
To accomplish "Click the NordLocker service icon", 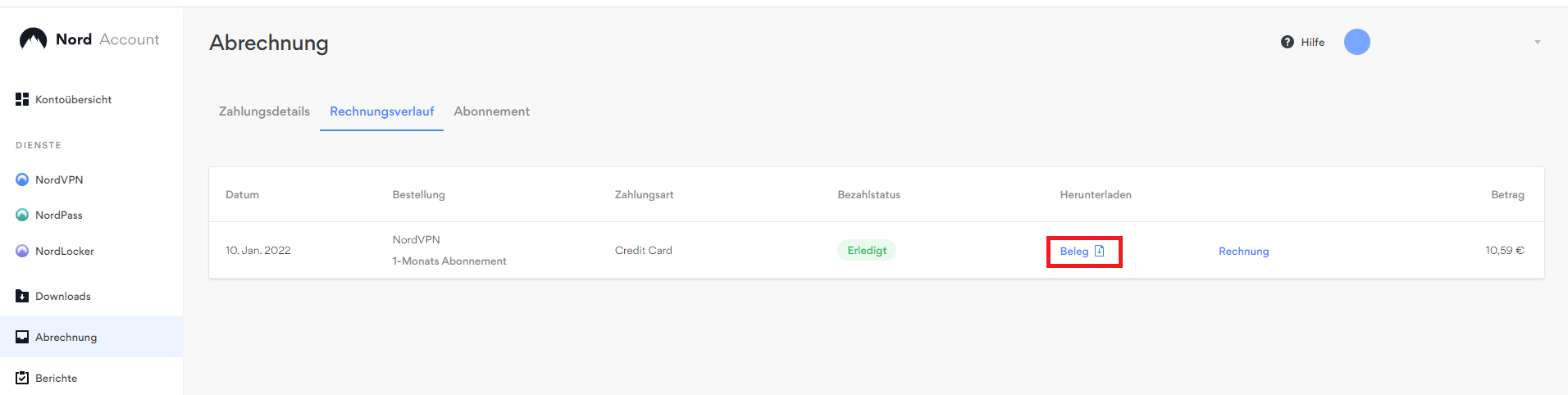I will click(22, 251).
